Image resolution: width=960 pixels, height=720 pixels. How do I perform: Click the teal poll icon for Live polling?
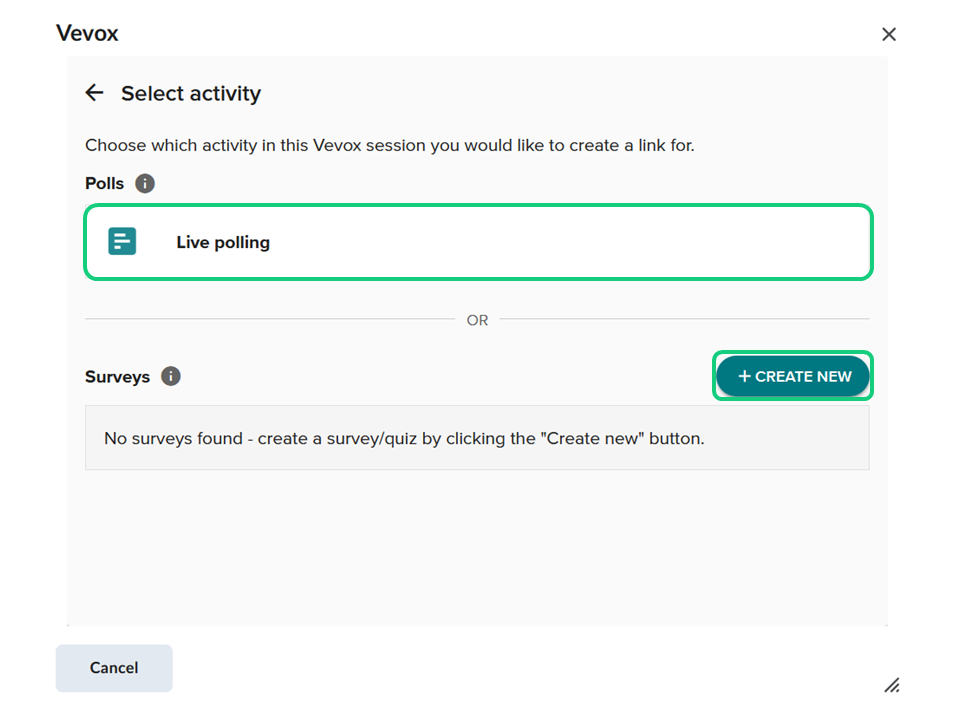(x=122, y=241)
